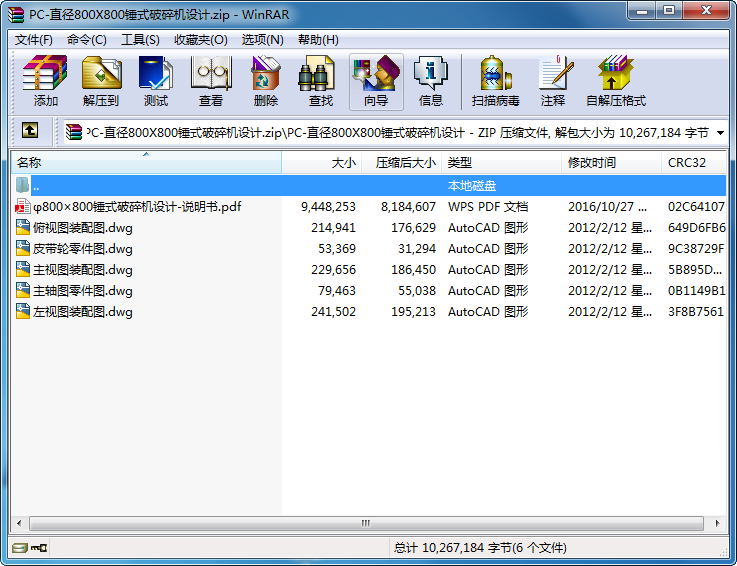Screen dimensions: 737x566
Task: Click the CRC32 value 9C38729F
Action: pos(696,248)
